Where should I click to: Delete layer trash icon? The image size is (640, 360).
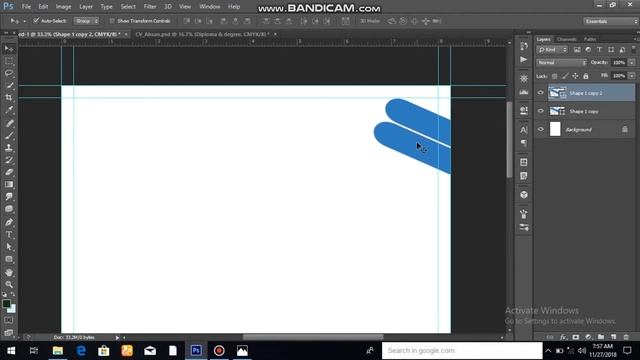pos(626,337)
